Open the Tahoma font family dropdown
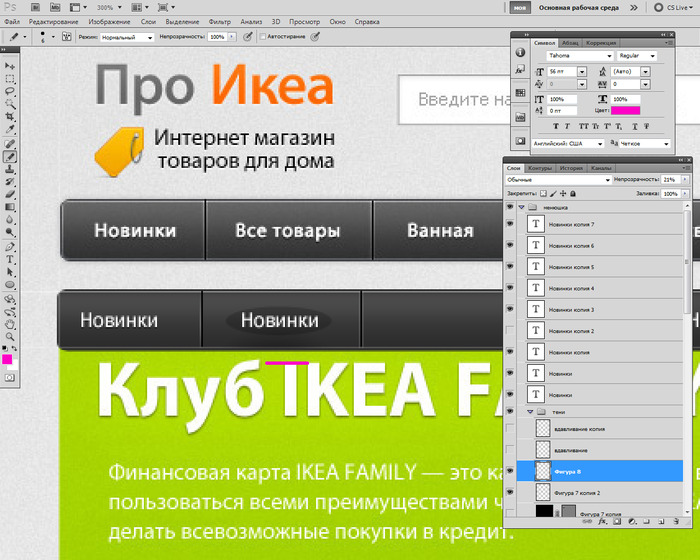 tap(580, 56)
